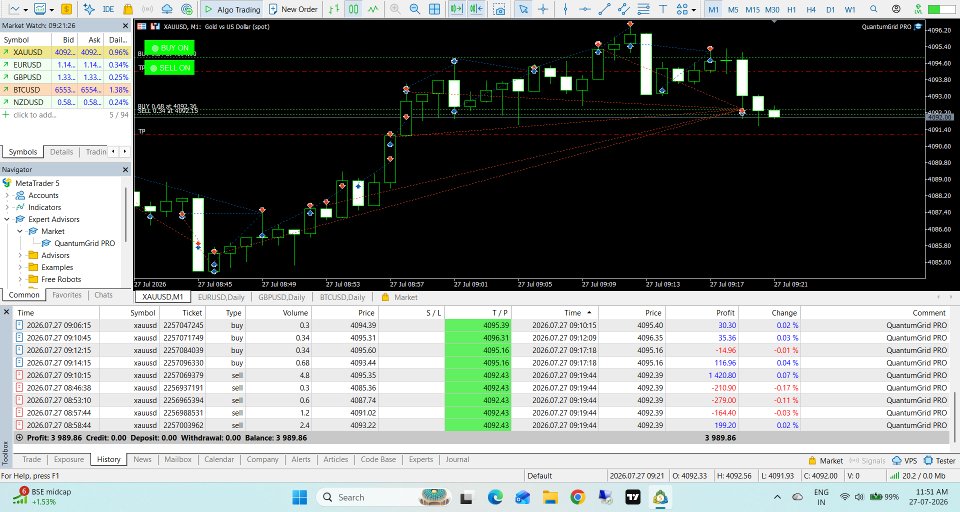Launch Google Chrome from taskbar

pos(577,497)
